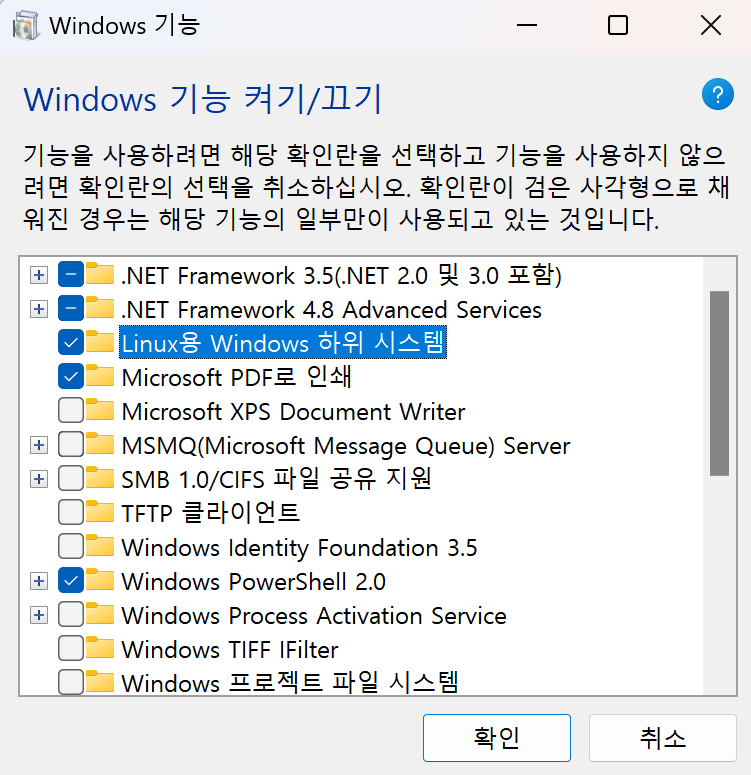This screenshot has width=751, height=775.
Task: Check Windows Identity Foundation 3.5 box
Action: tap(71, 547)
